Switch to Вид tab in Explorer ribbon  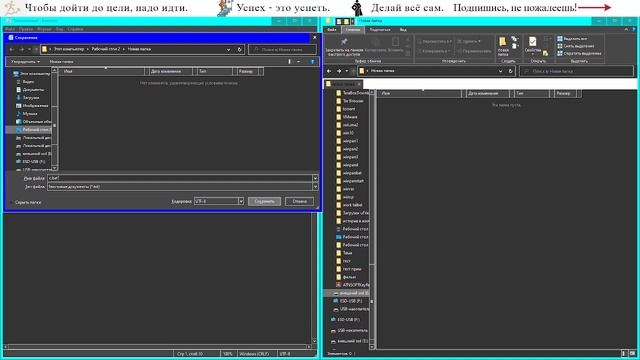pos(403,30)
